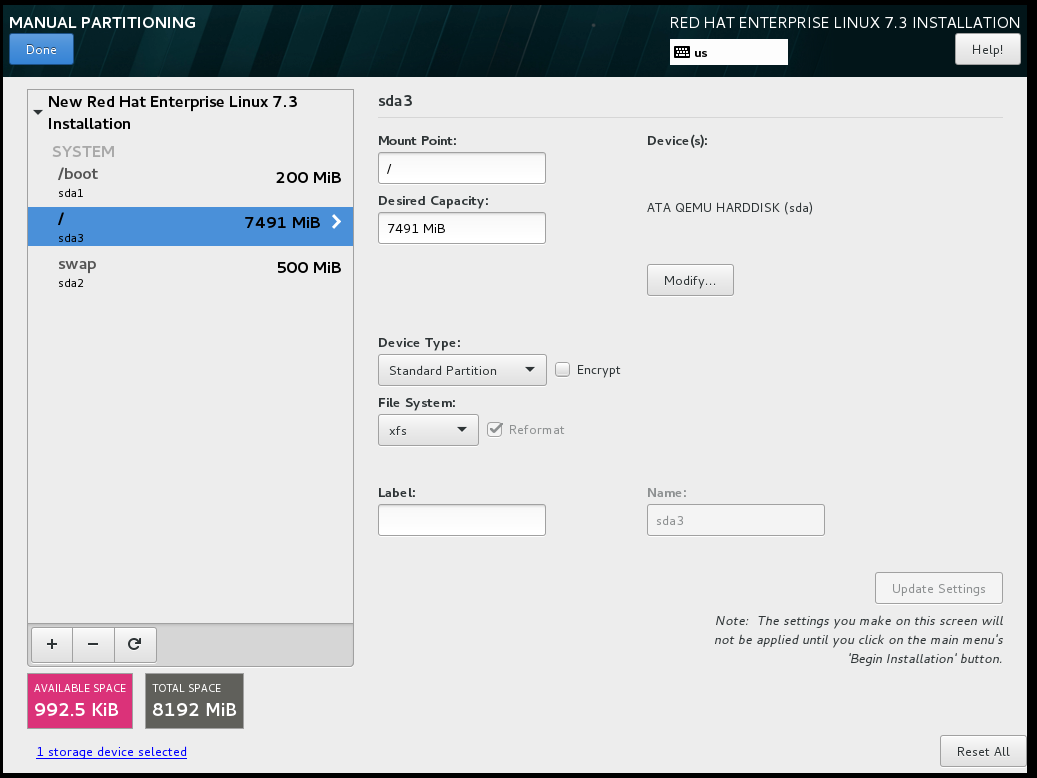Click the sda3 heading above Mount Point
1037x778 pixels.
(x=395, y=101)
